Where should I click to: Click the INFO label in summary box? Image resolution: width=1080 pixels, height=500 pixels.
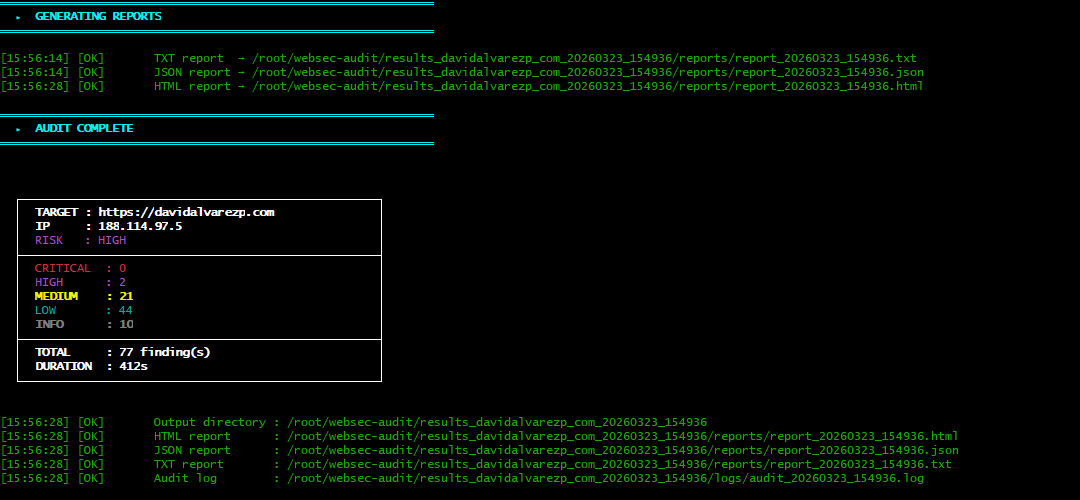(x=49, y=324)
